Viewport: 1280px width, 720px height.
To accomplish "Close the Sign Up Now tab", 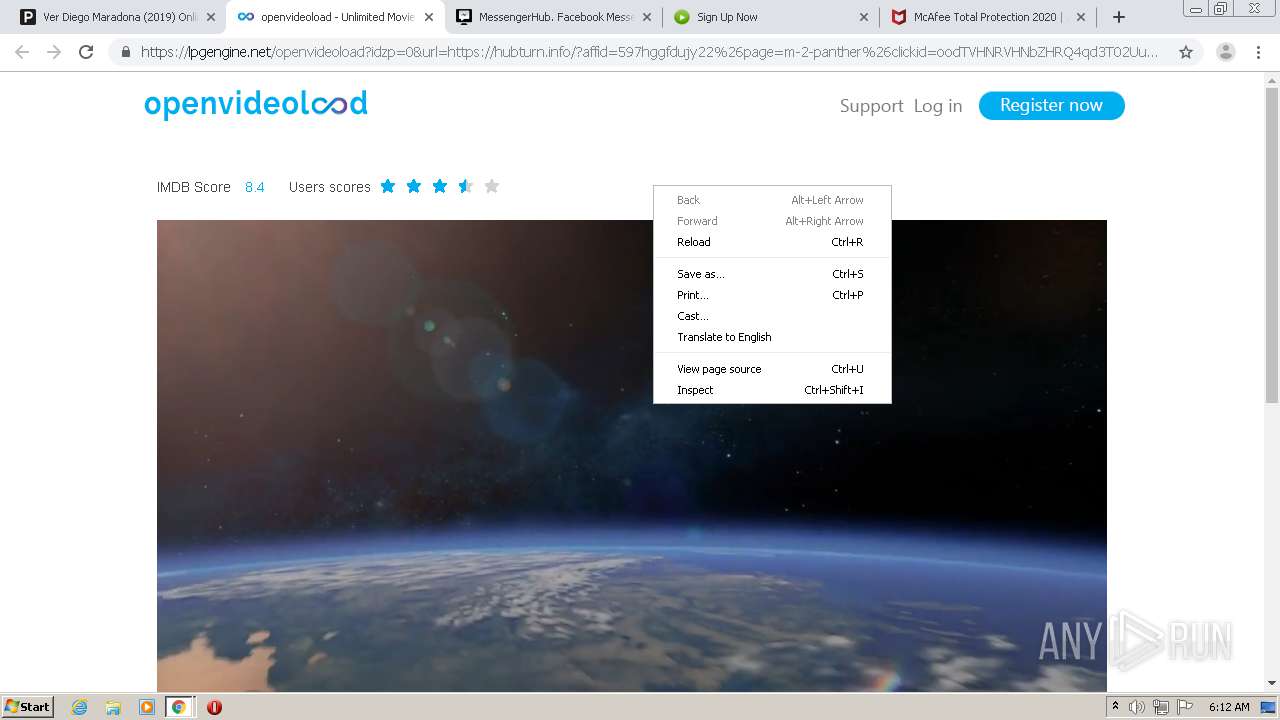I will pyautogui.click(x=864, y=17).
